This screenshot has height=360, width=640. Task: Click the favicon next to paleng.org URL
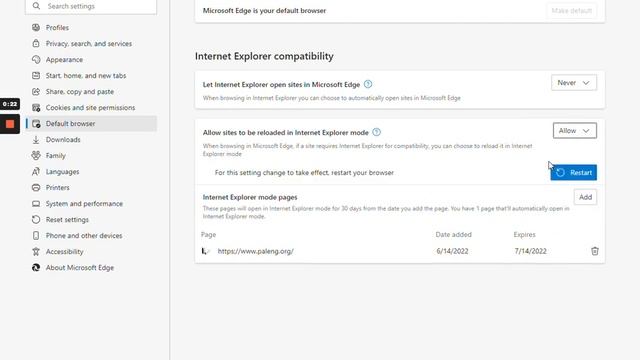tap(206, 251)
